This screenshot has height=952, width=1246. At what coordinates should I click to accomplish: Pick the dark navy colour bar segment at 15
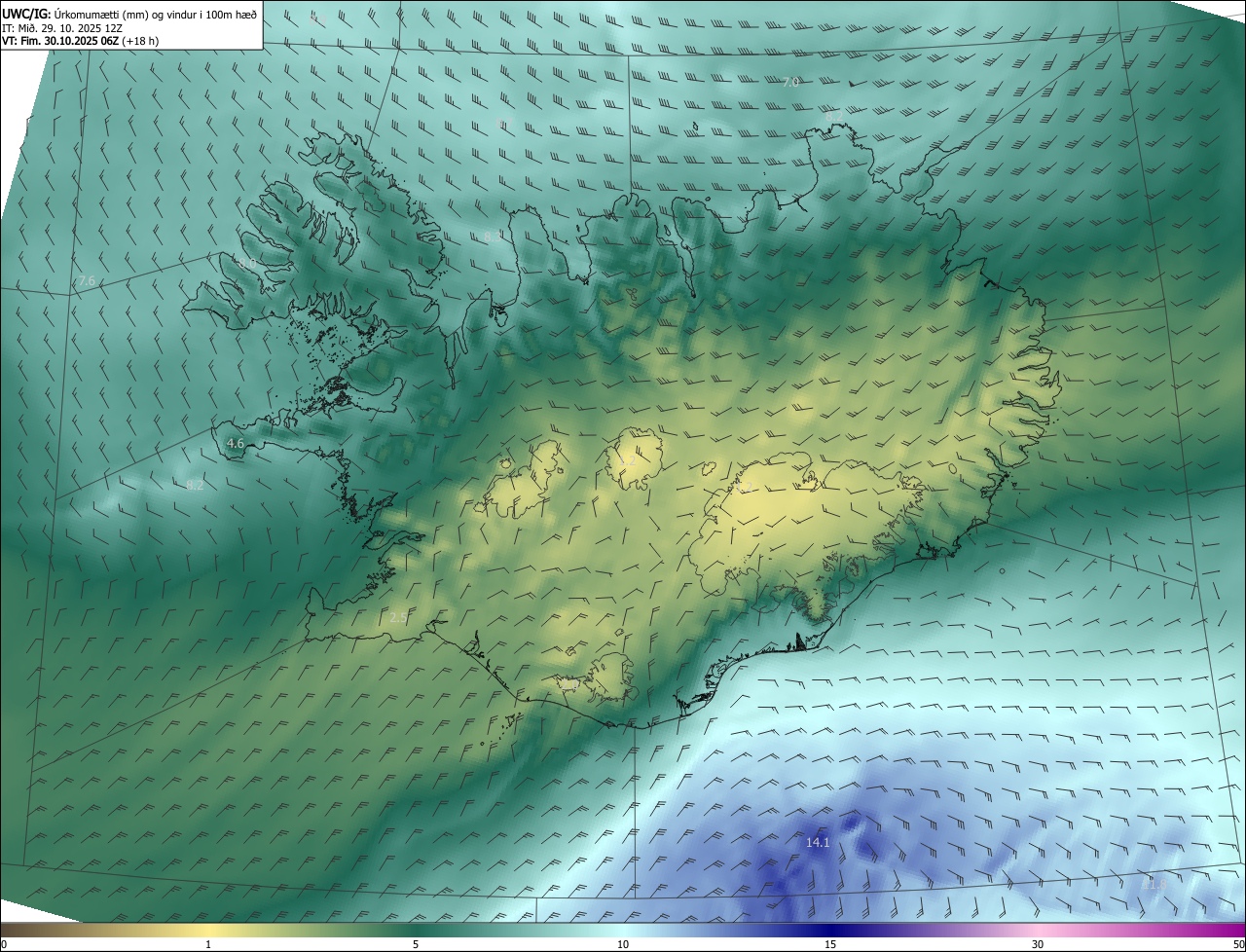click(830, 930)
